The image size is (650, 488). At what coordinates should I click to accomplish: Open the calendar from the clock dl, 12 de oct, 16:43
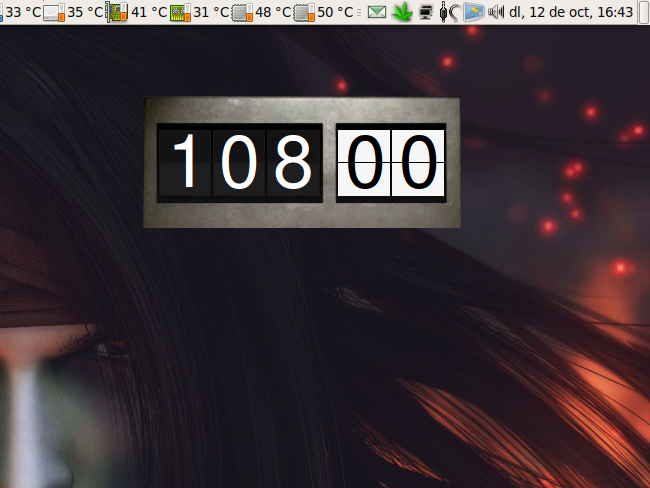tap(571, 12)
